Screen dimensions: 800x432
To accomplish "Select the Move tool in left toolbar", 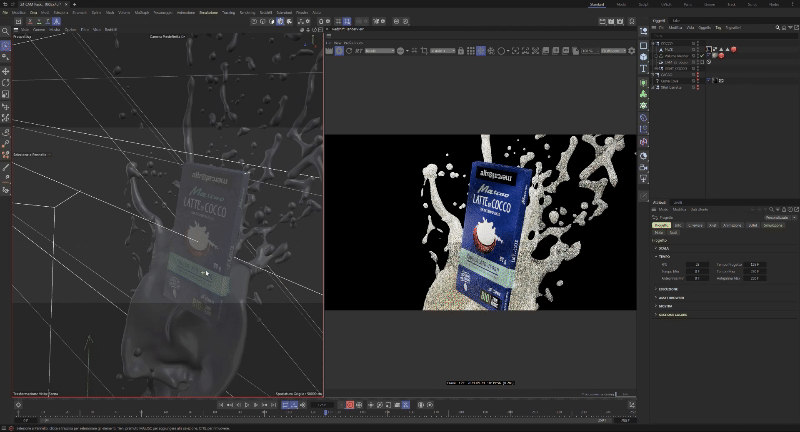I will click(6, 71).
